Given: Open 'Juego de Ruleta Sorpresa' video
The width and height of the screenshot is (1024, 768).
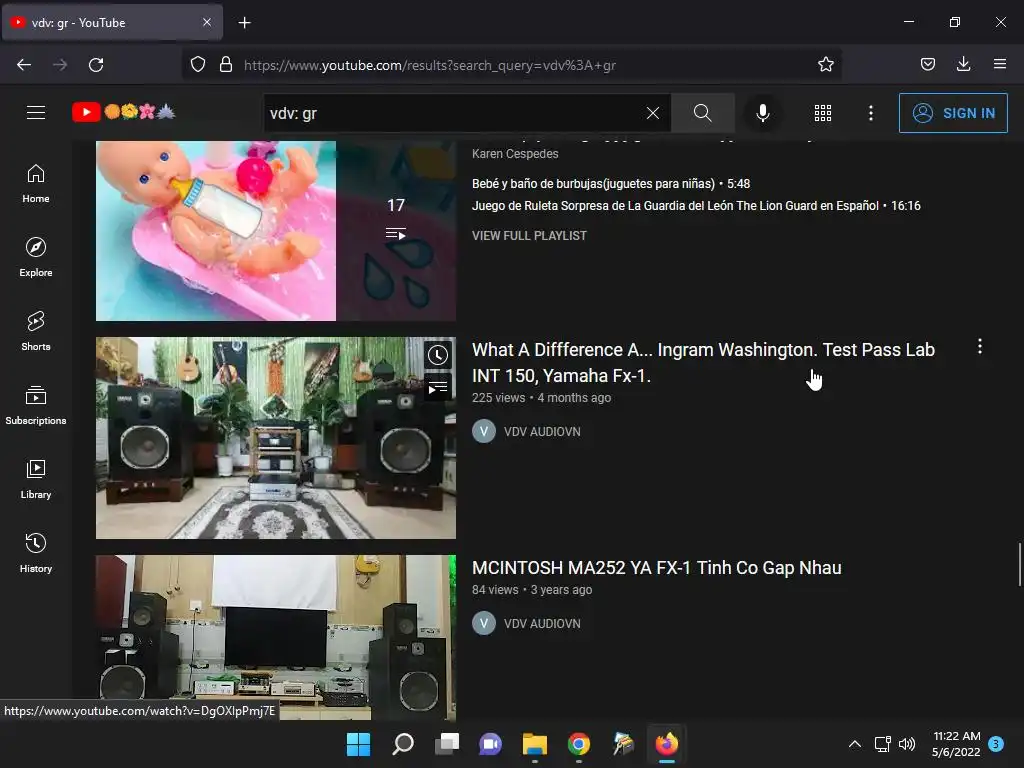Looking at the screenshot, I should pos(696,206).
